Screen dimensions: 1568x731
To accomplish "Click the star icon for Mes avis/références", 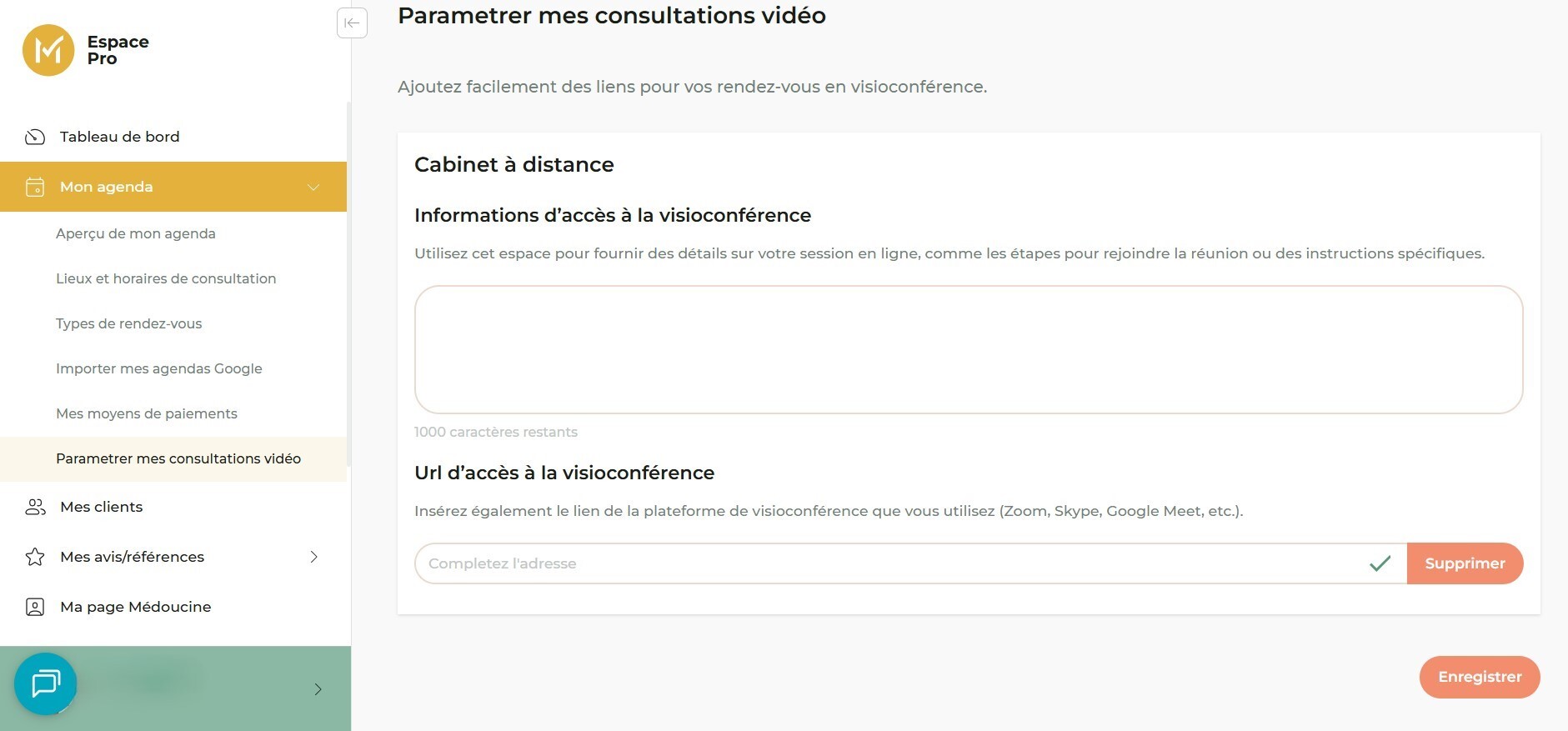I will click(35, 557).
